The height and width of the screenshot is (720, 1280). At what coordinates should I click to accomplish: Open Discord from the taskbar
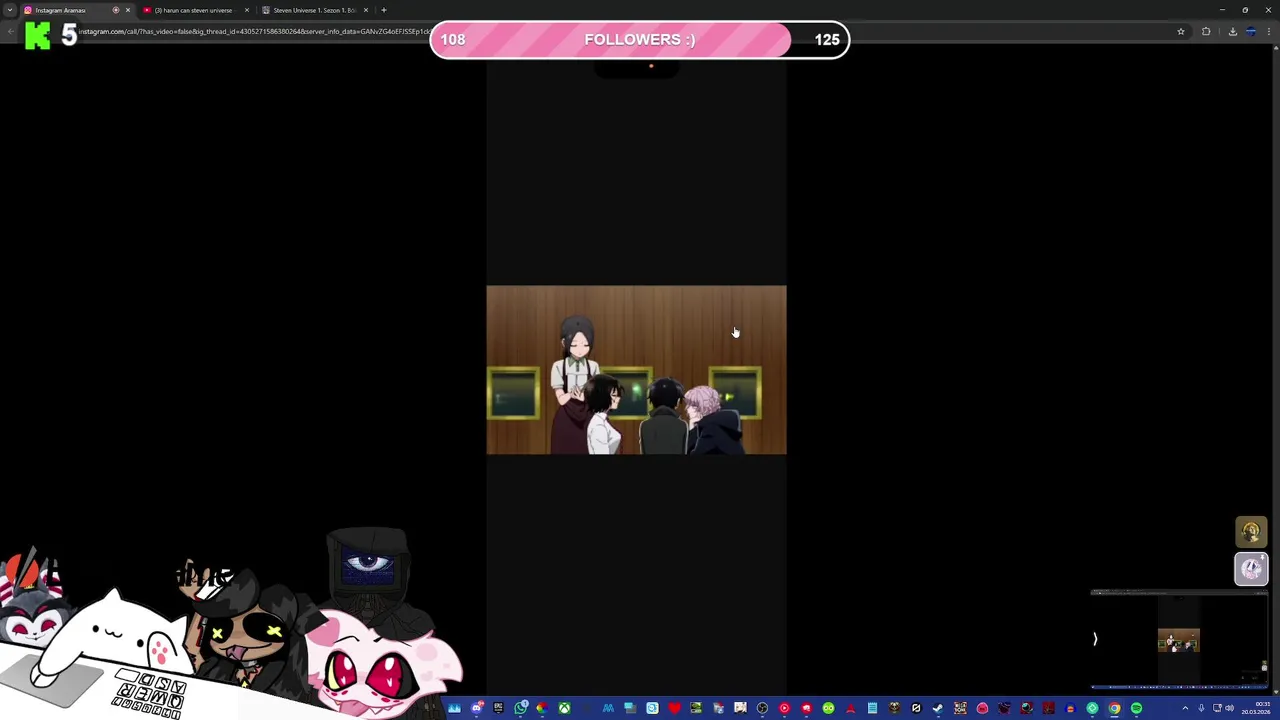[476, 708]
